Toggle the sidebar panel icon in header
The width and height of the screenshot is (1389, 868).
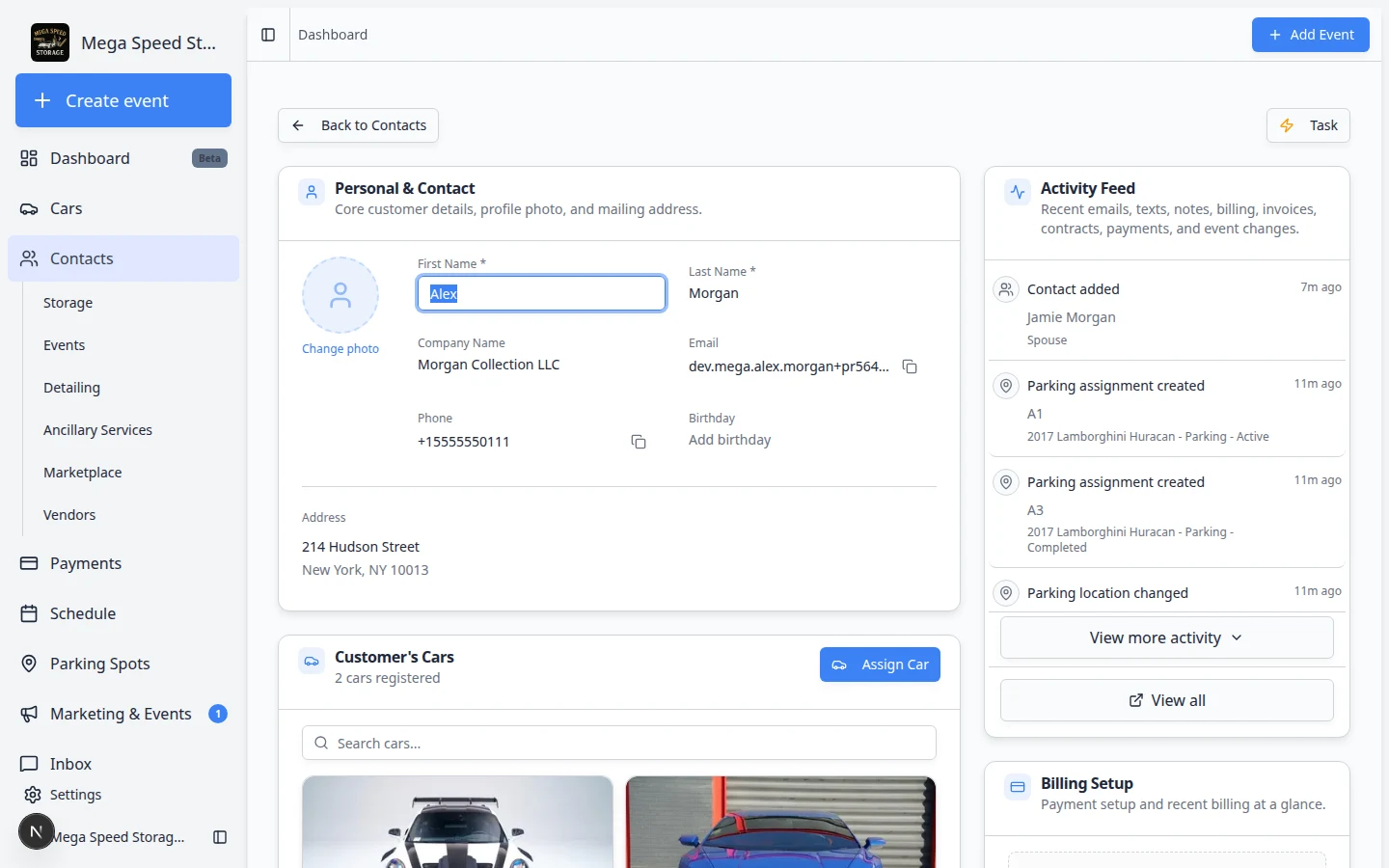(x=268, y=35)
